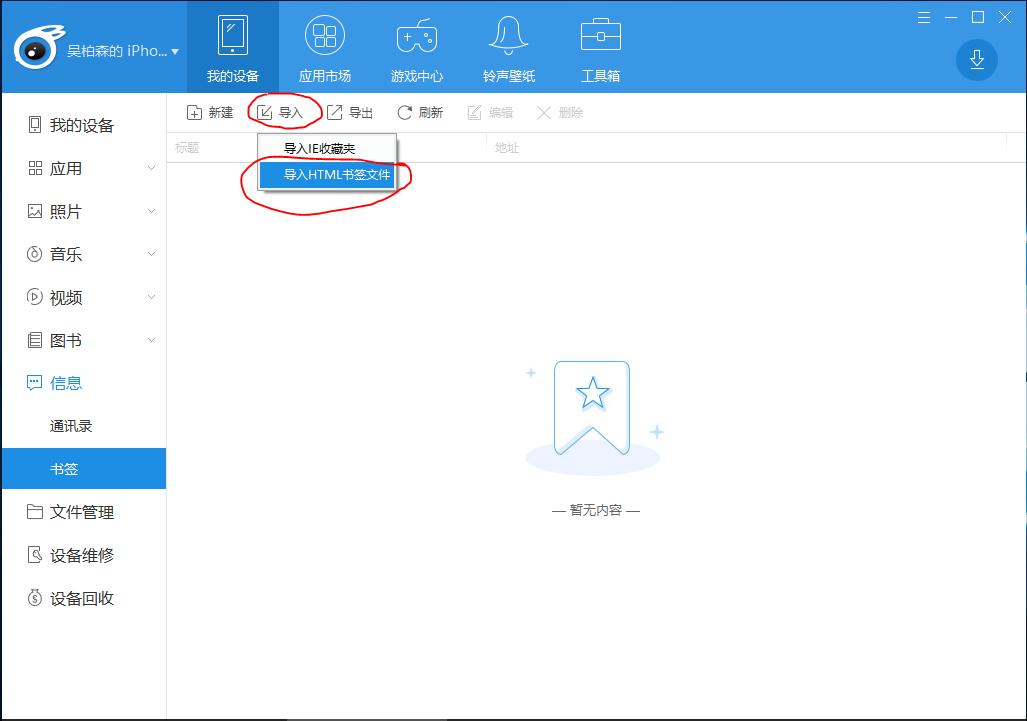Click the 刷新 refresh toolbar button
The height and width of the screenshot is (721, 1027).
point(420,113)
